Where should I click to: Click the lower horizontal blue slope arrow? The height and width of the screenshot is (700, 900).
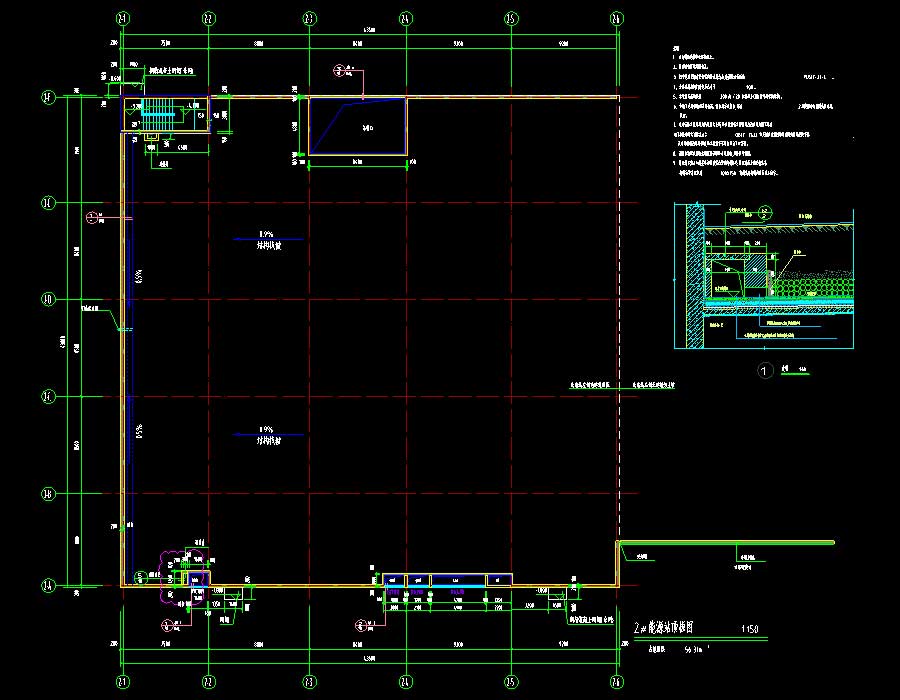click(x=268, y=434)
